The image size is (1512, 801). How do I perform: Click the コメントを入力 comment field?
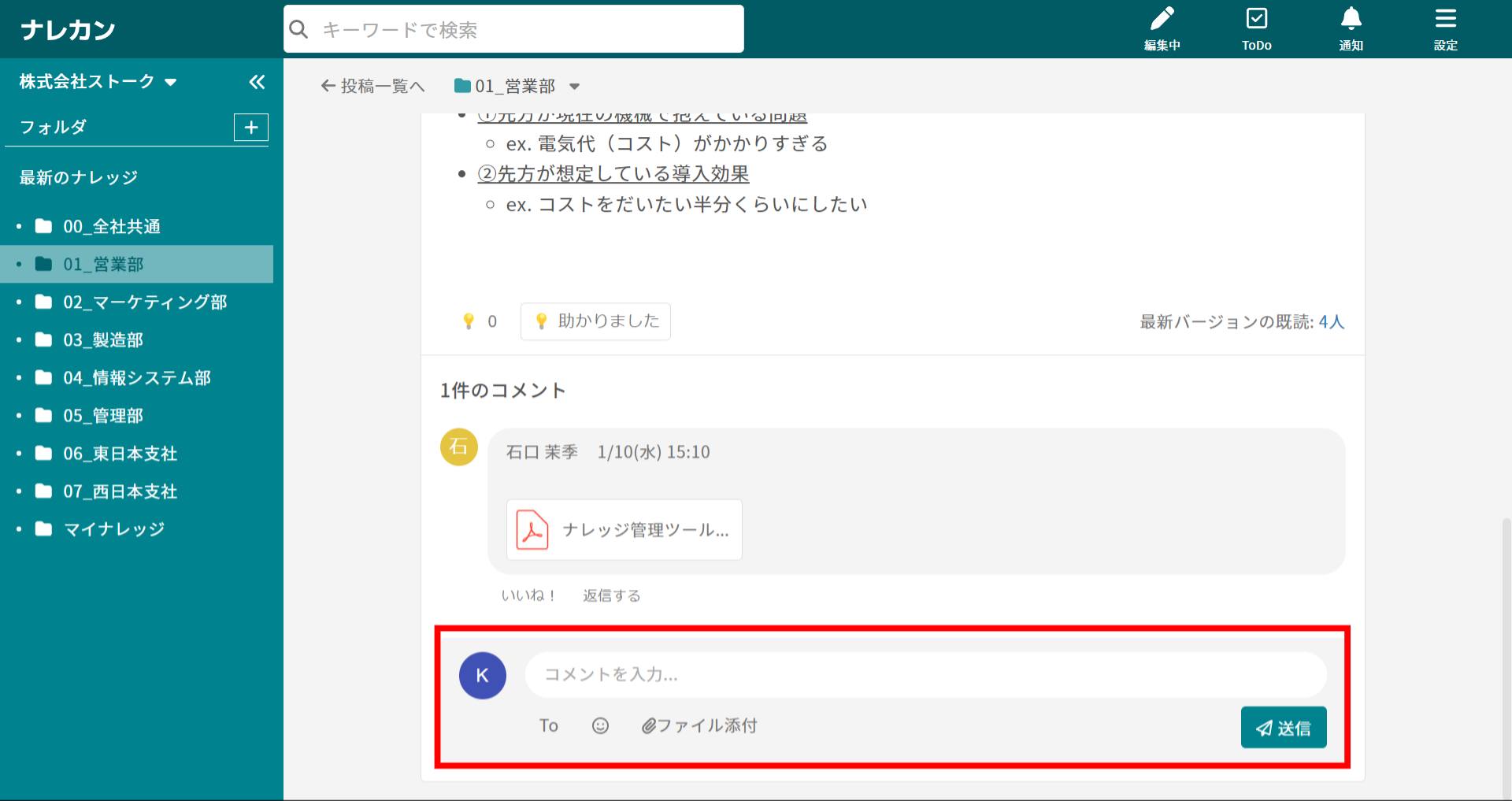925,675
